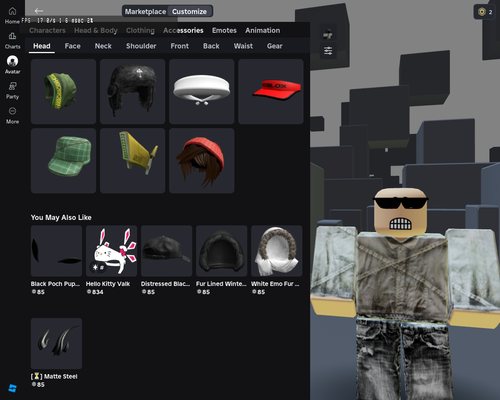This screenshot has width=500, height=400.
Task: Open the Characters category tab
Action: (47, 30)
